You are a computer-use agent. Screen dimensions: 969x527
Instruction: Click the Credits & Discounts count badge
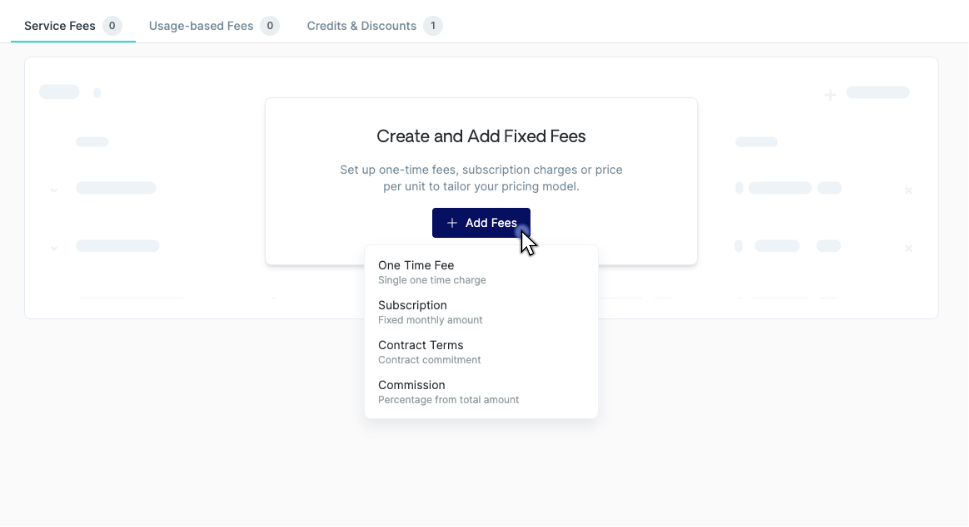[x=432, y=26]
